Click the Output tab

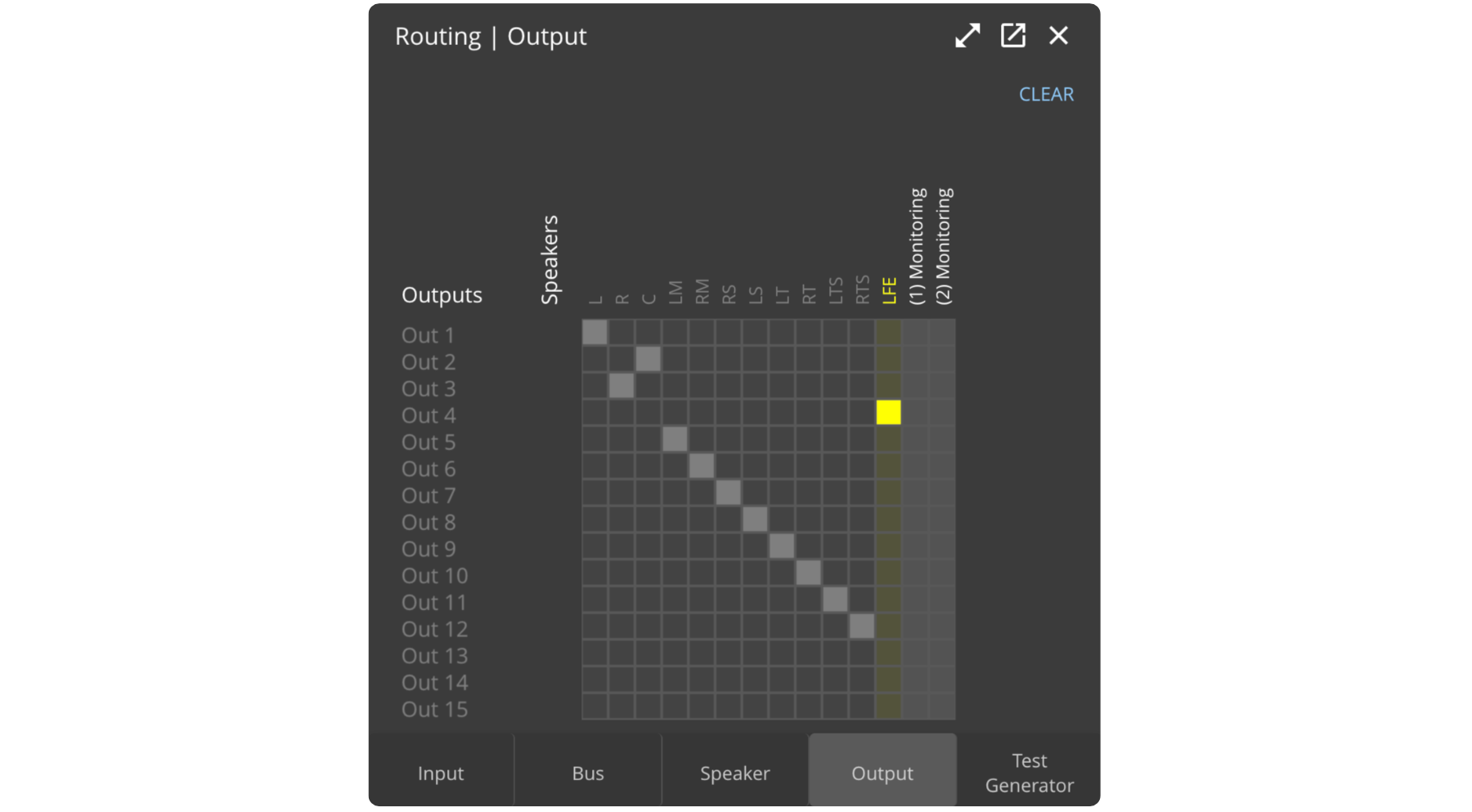[x=882, y=773]
